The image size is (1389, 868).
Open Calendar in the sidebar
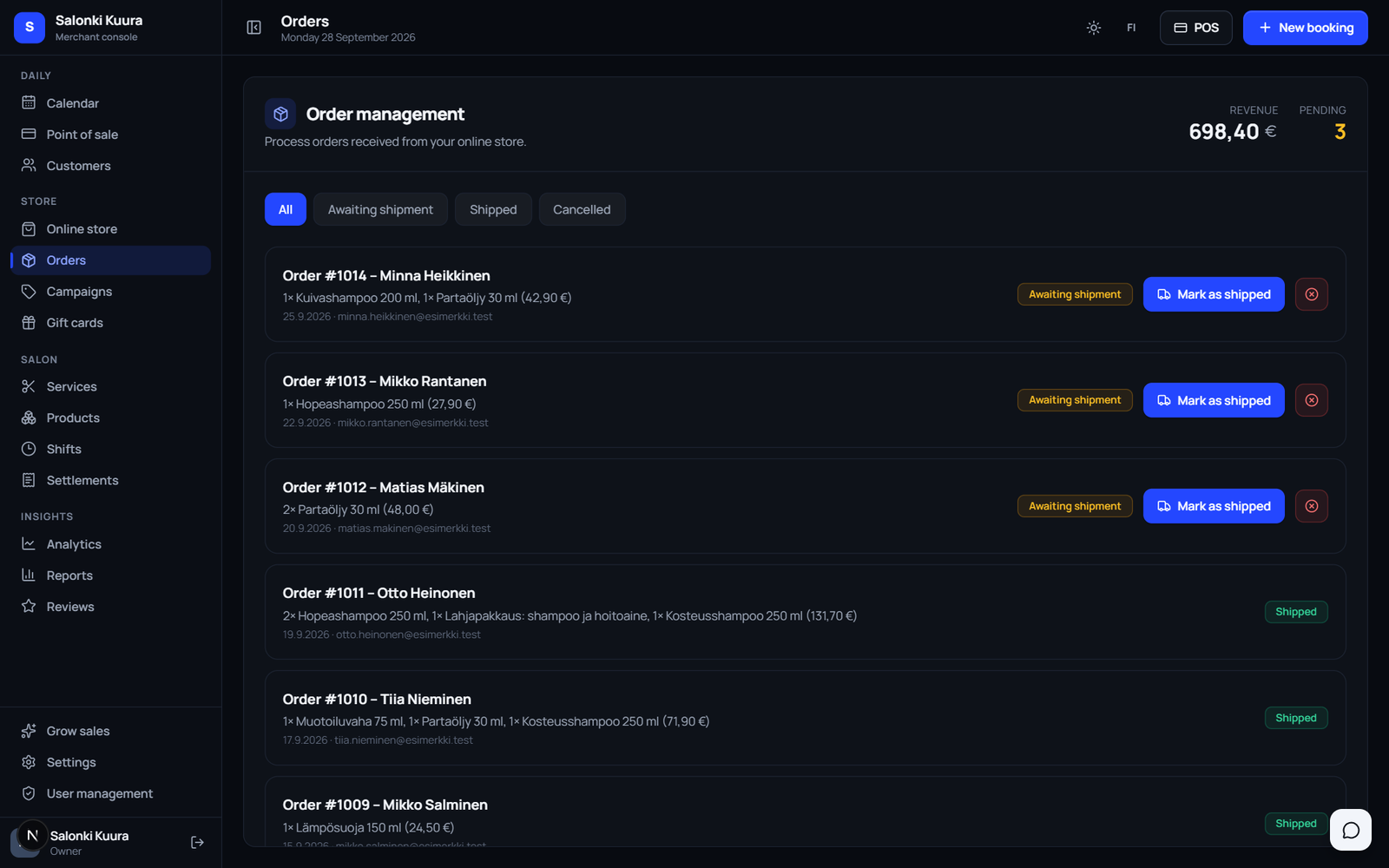110,103
